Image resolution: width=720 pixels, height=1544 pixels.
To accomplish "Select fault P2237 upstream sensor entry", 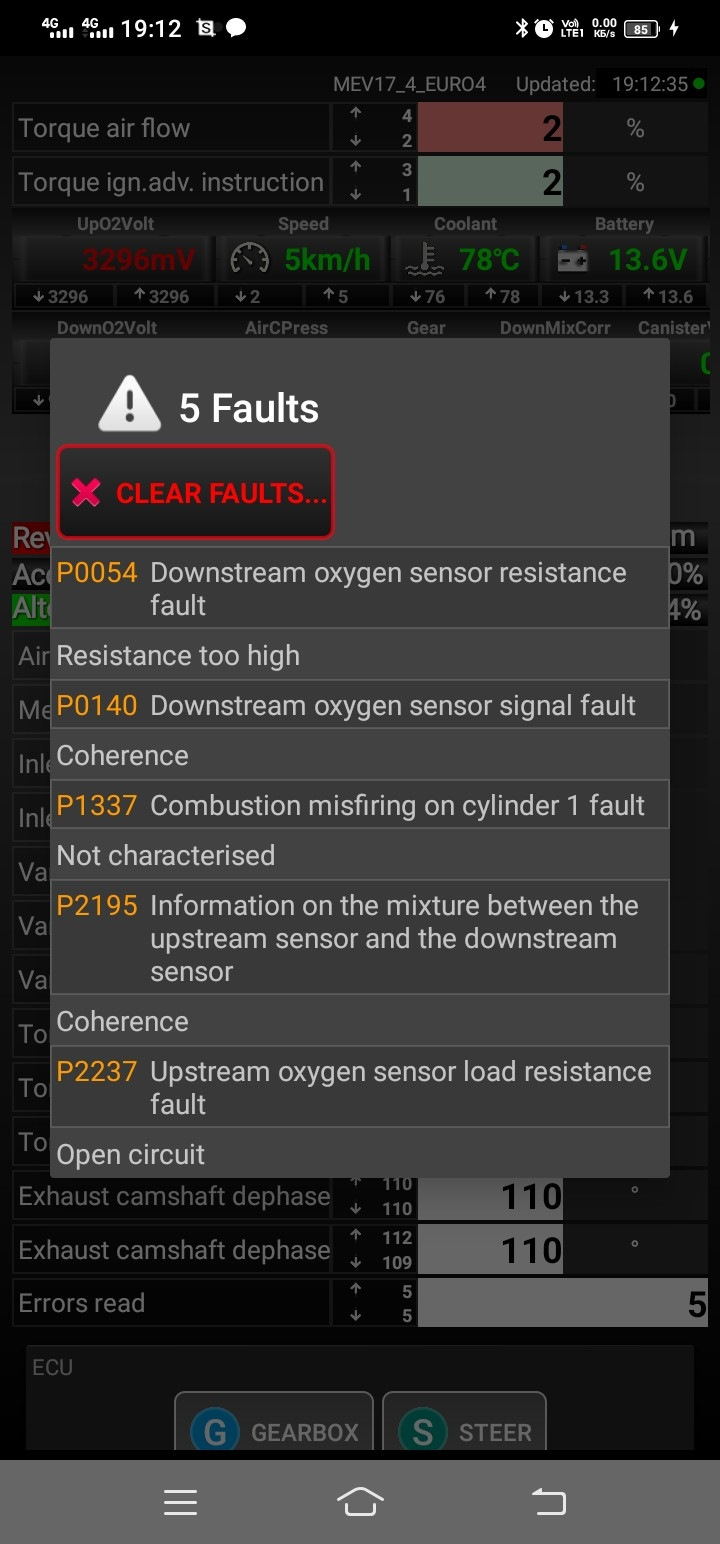I will 359,1087.
